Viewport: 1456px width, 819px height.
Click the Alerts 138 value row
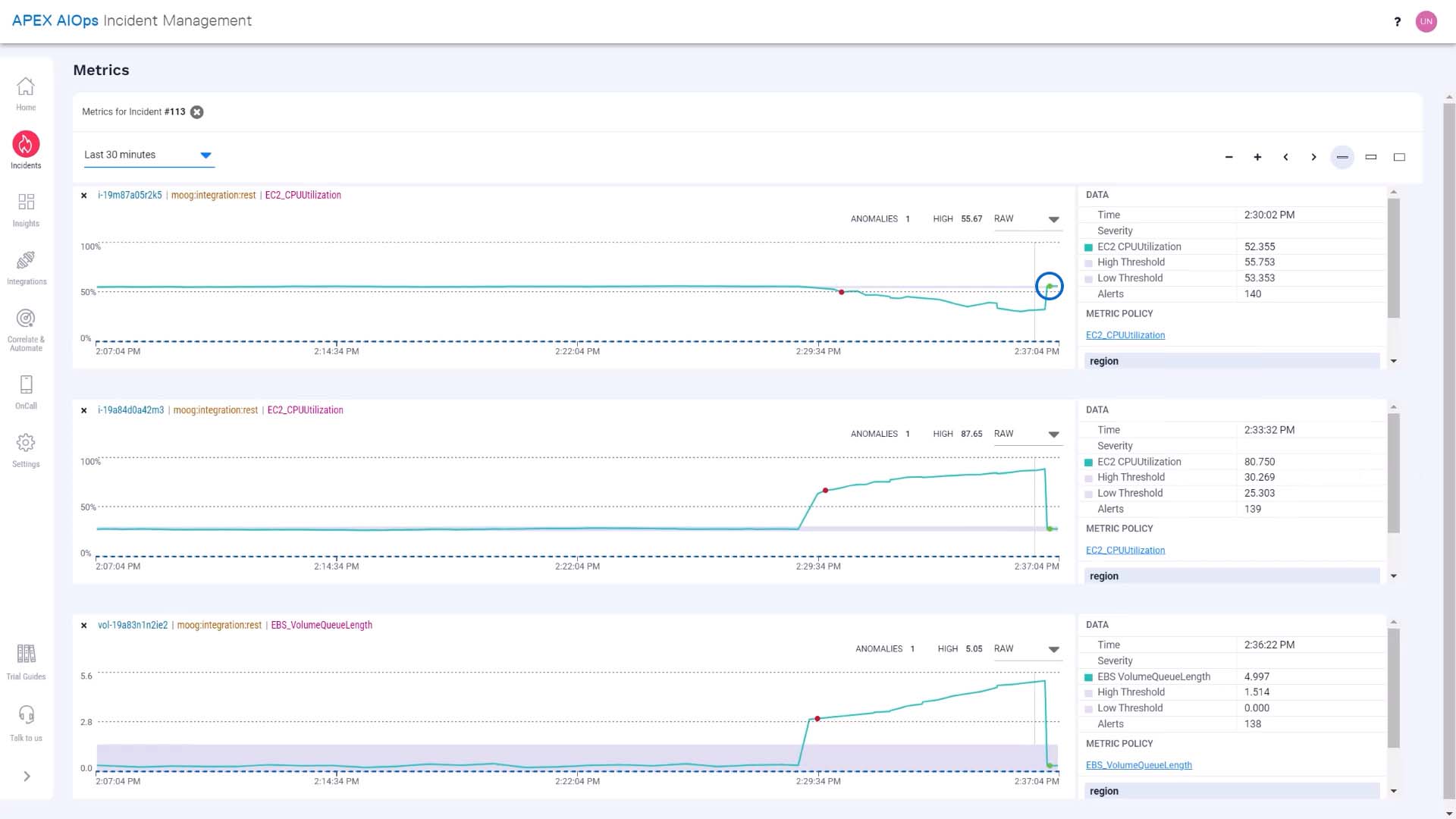1233,724
